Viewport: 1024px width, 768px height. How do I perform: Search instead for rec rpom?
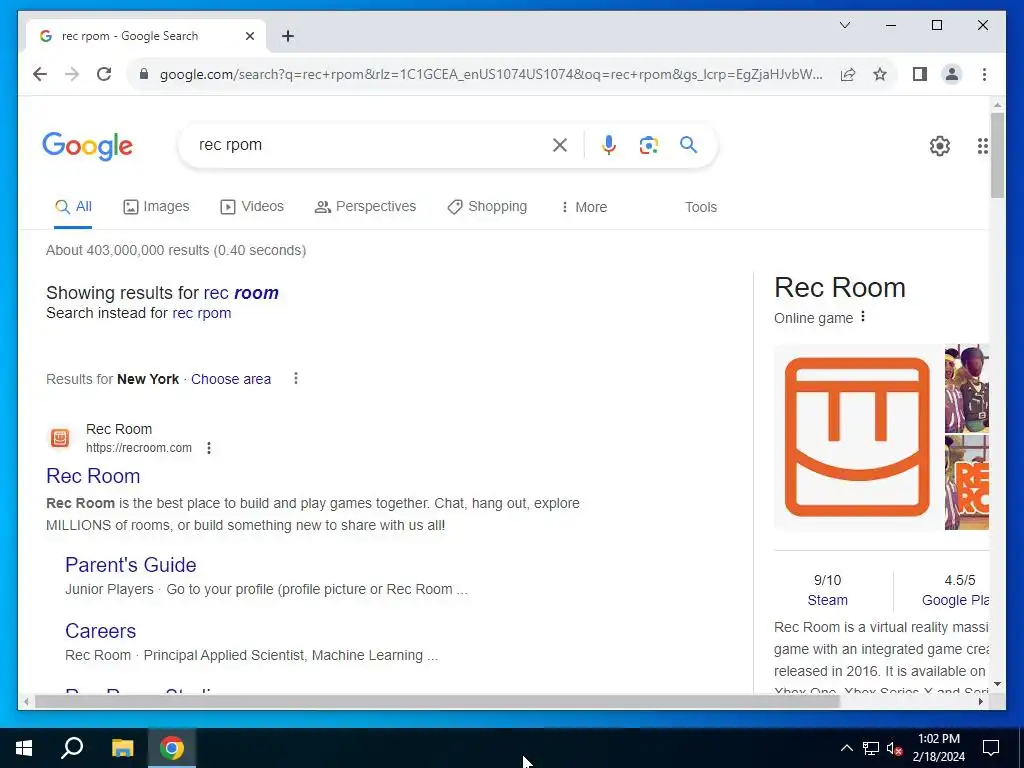(202, 313)
